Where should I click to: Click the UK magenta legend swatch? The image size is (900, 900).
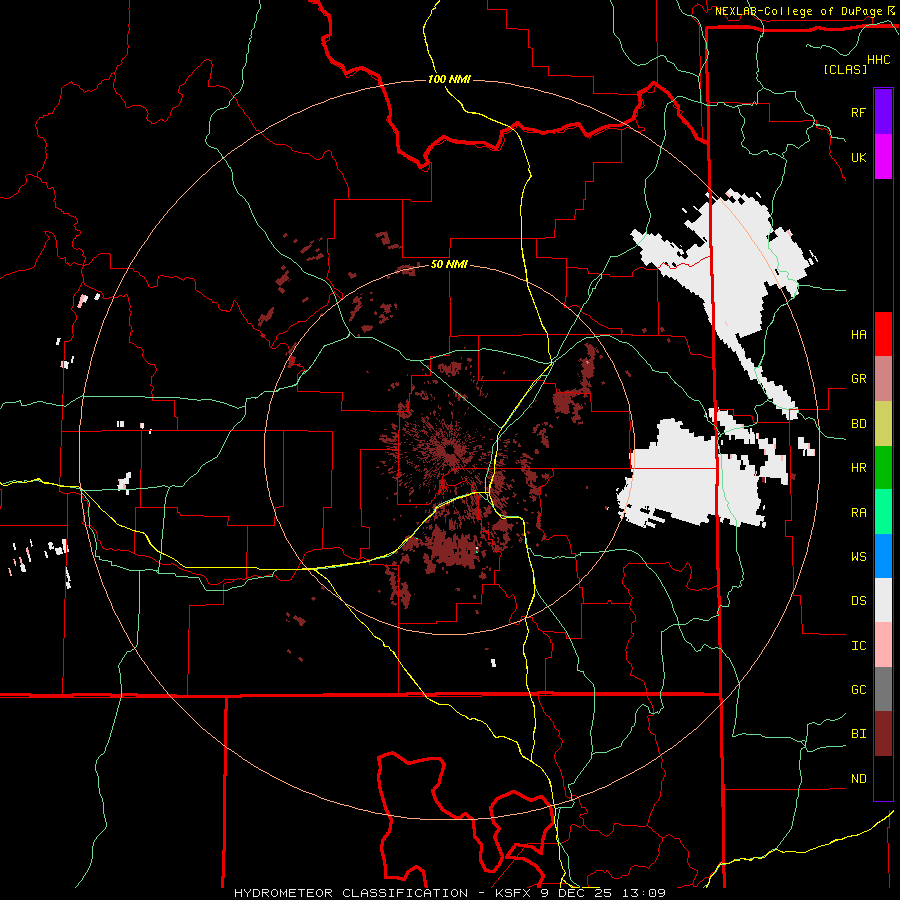[883, 157]
